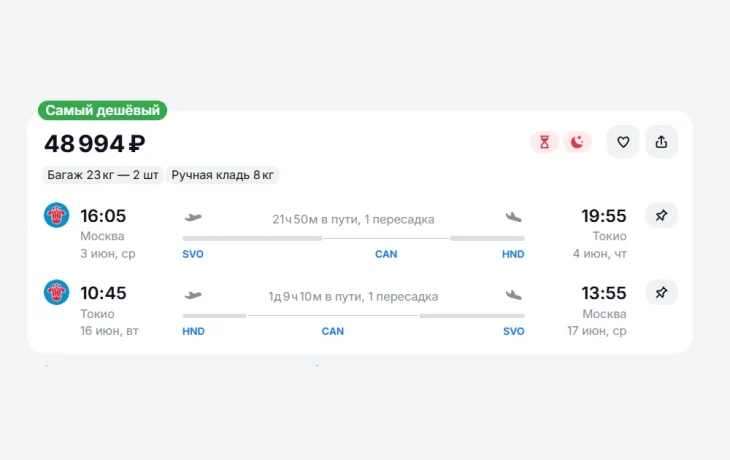Click CAN layover code on return flight
This screenshot has height=460, width=730.
(332, 331)
